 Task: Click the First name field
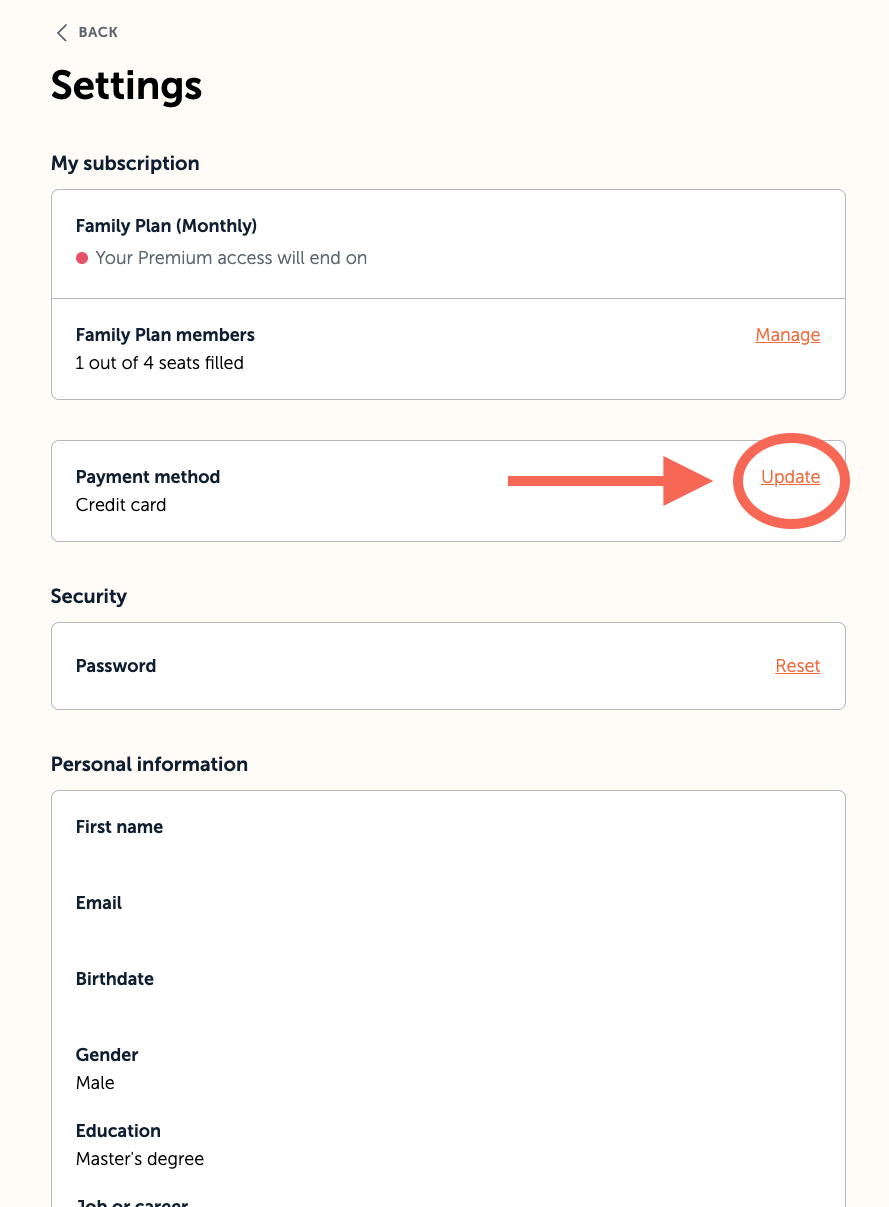119,827
